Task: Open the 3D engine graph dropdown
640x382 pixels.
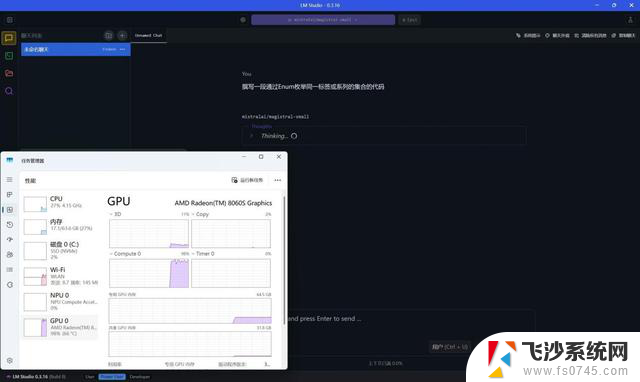Action: (x=116, y=214)
